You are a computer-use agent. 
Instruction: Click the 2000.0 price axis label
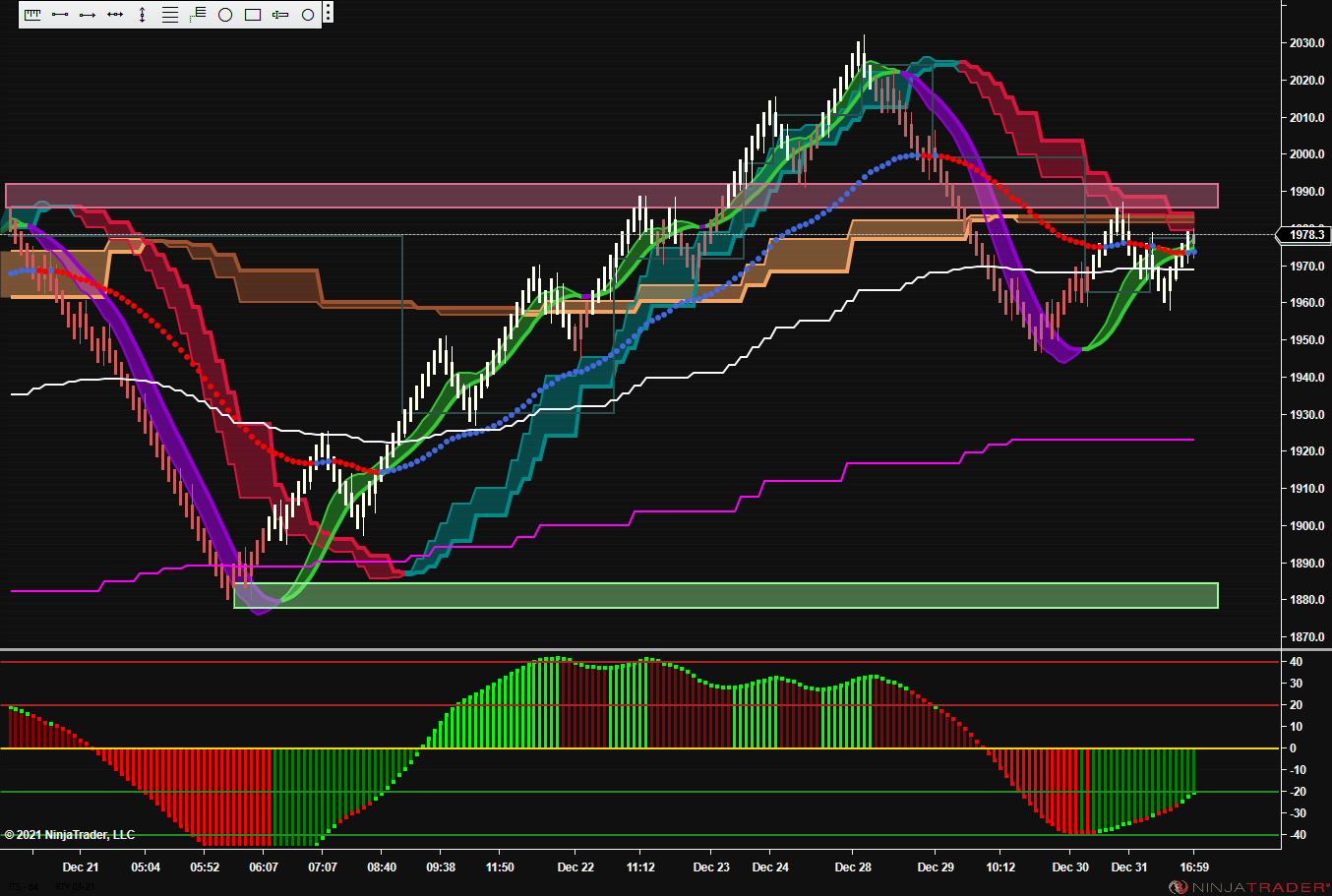tap(1307, 154)
